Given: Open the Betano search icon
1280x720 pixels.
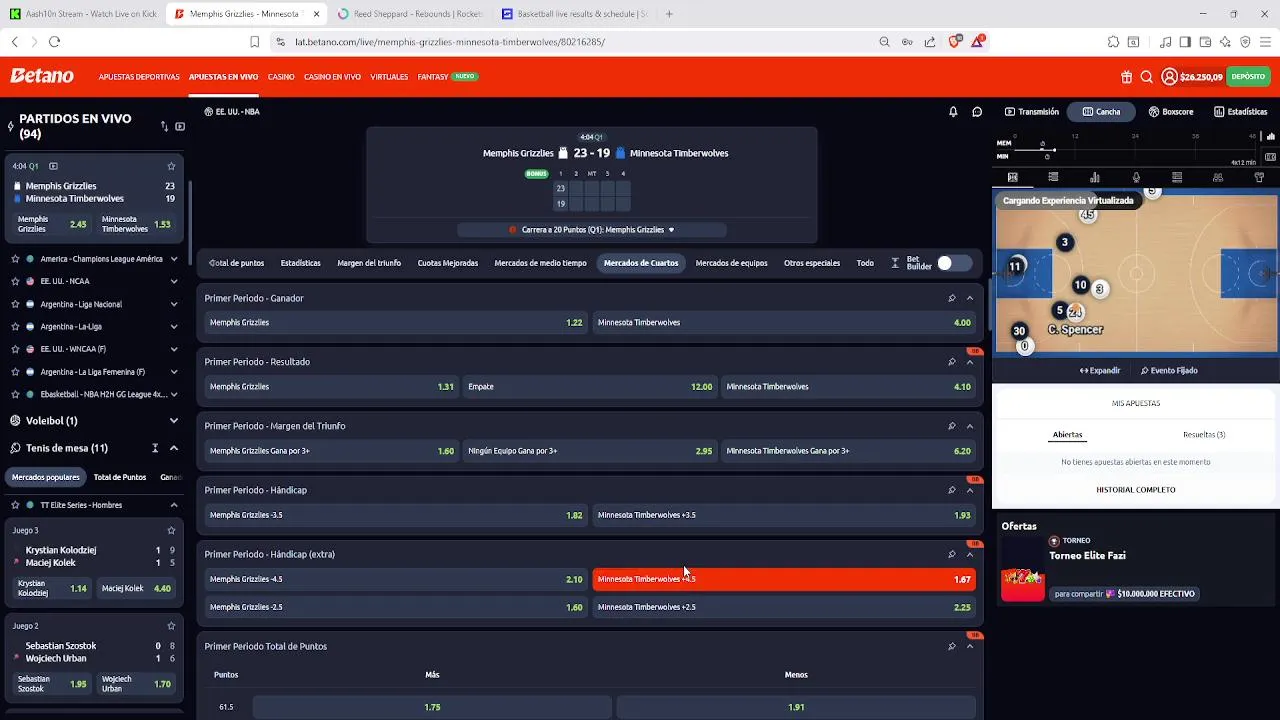Looking at the screenshot, I should coord(1146,77).
